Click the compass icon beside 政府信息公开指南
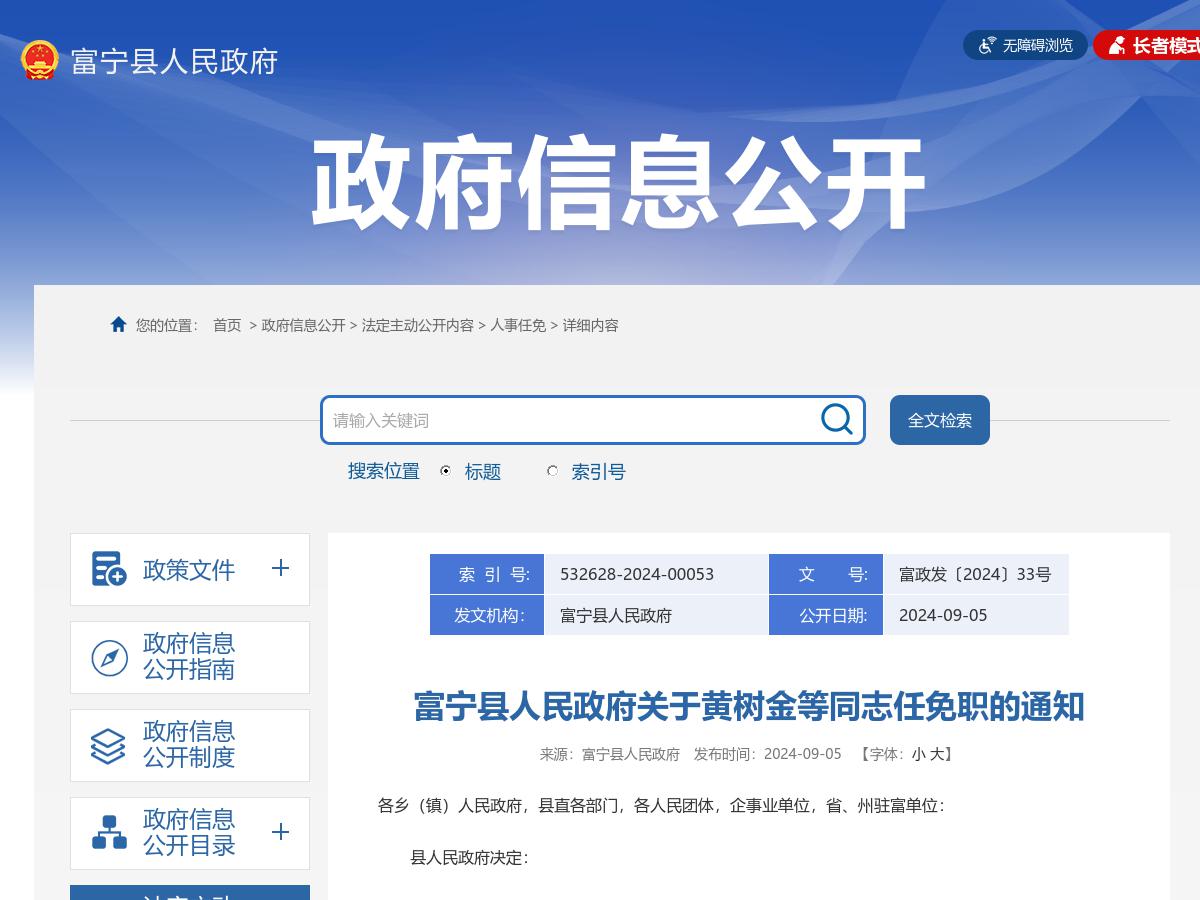 (108, 657)
